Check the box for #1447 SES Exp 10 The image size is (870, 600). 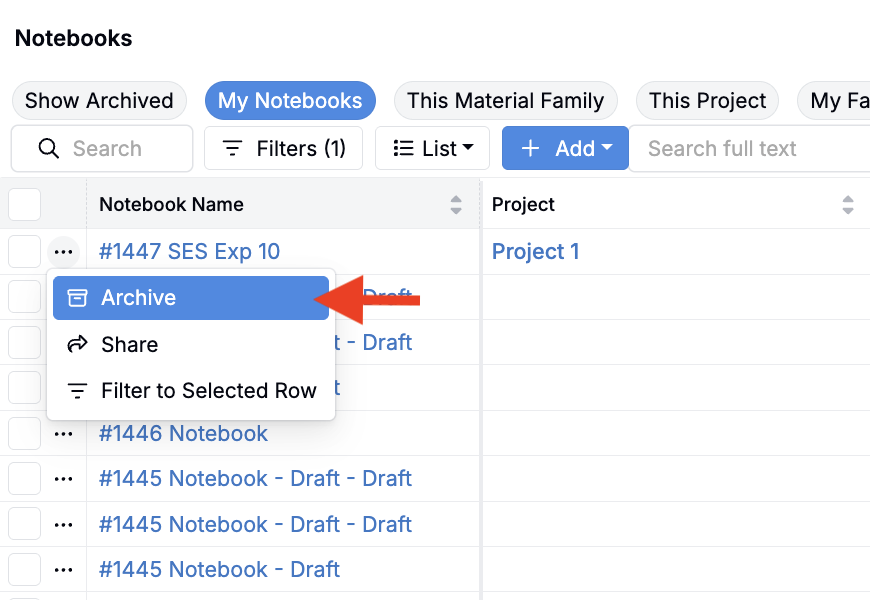click(24, 252)
